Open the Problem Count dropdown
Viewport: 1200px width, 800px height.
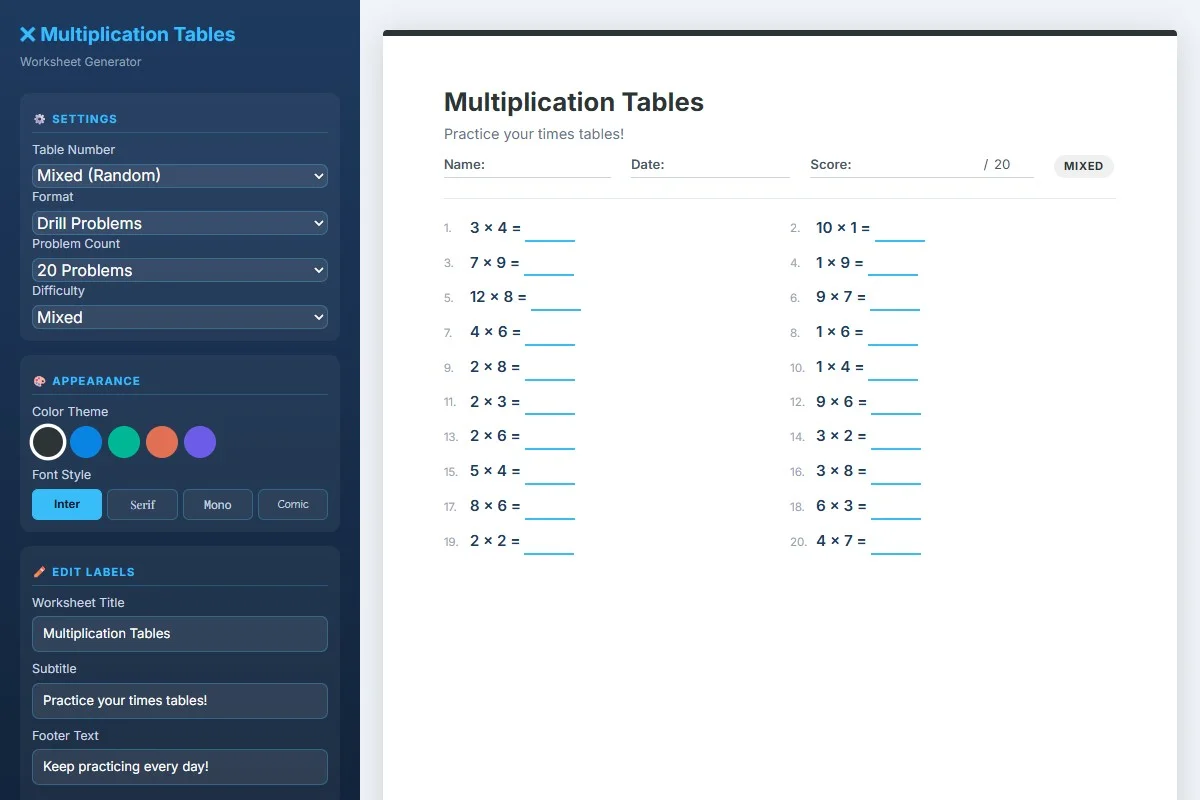(180, 270)
